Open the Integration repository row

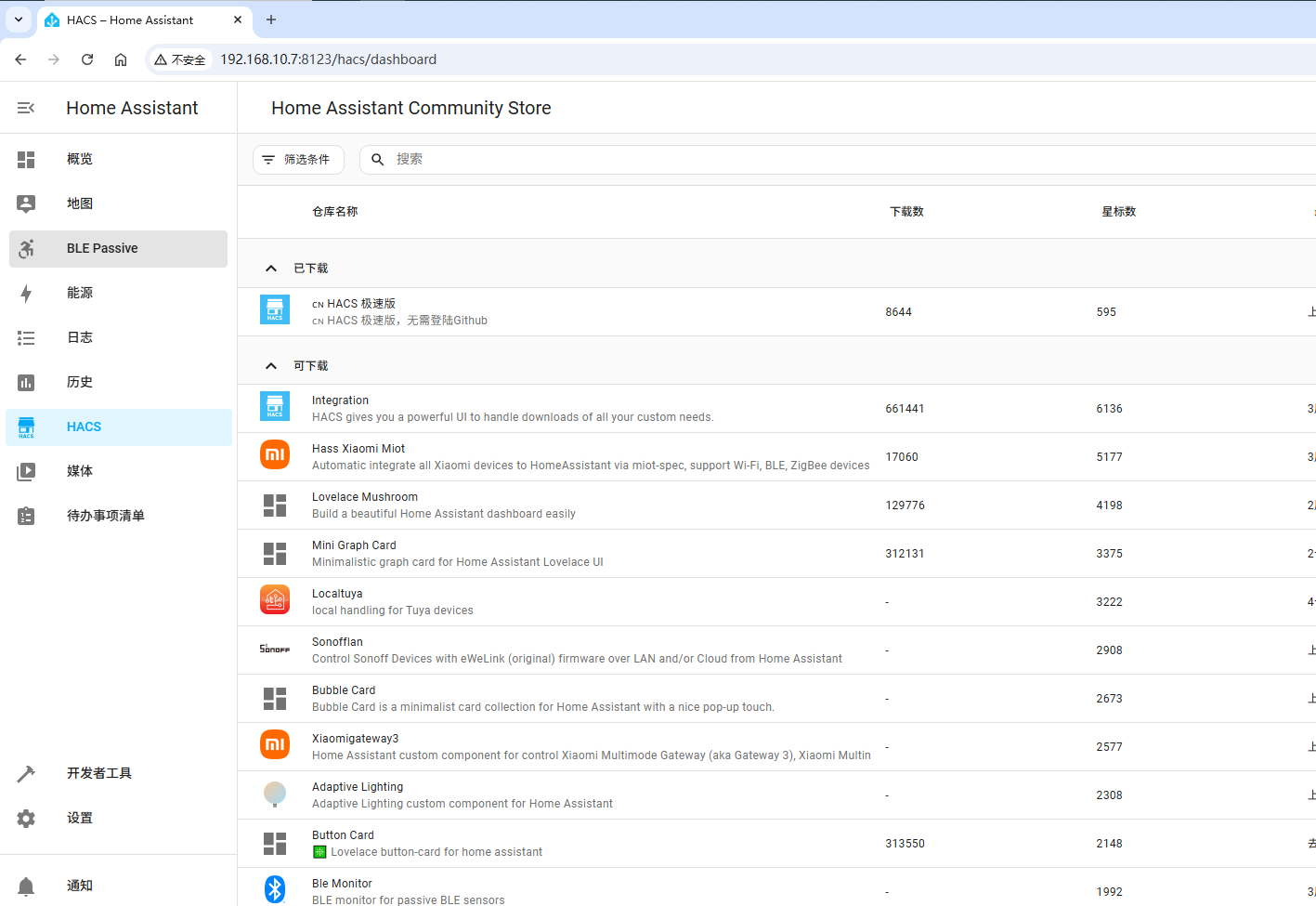coord(776,409)
